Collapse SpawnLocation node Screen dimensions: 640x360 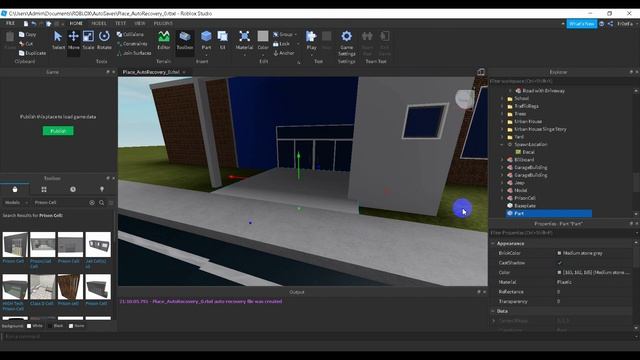(502, 144)
